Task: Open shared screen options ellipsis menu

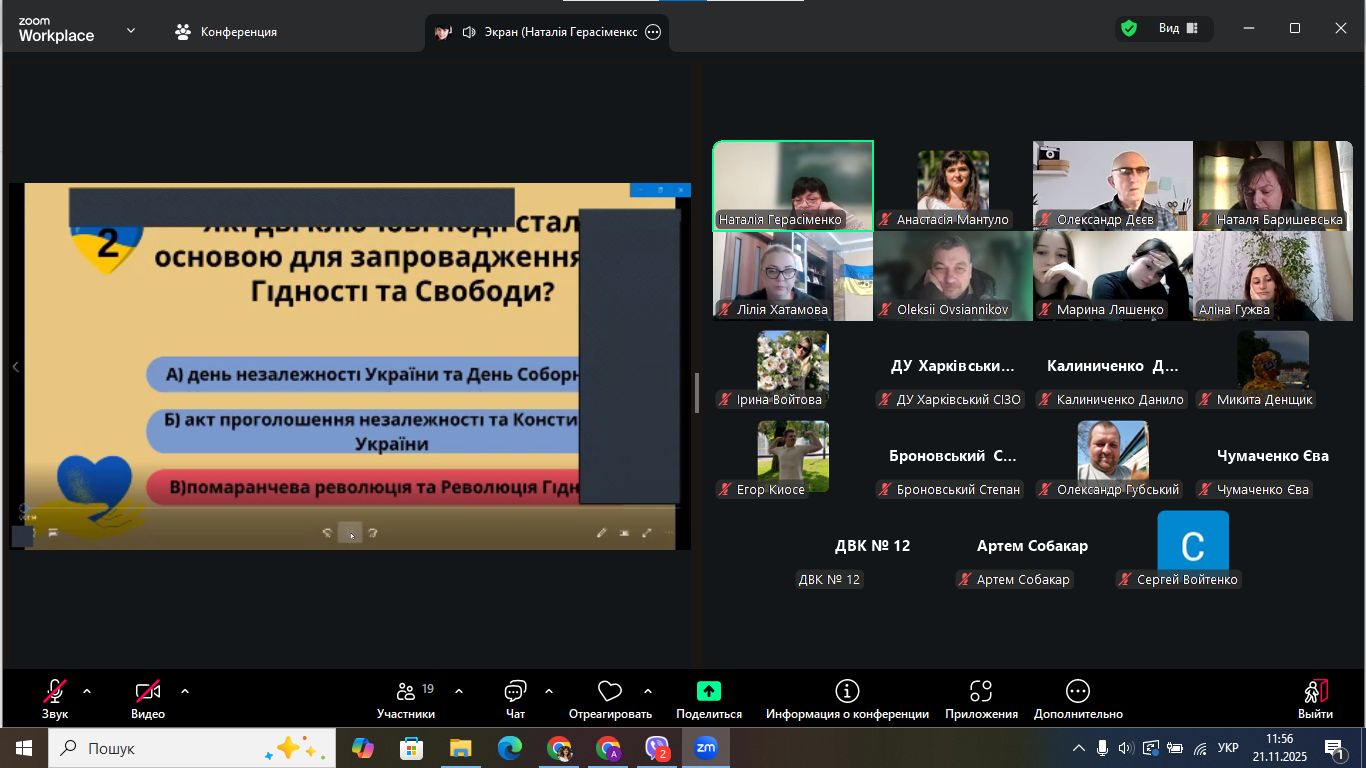Action: pos(653,32)
